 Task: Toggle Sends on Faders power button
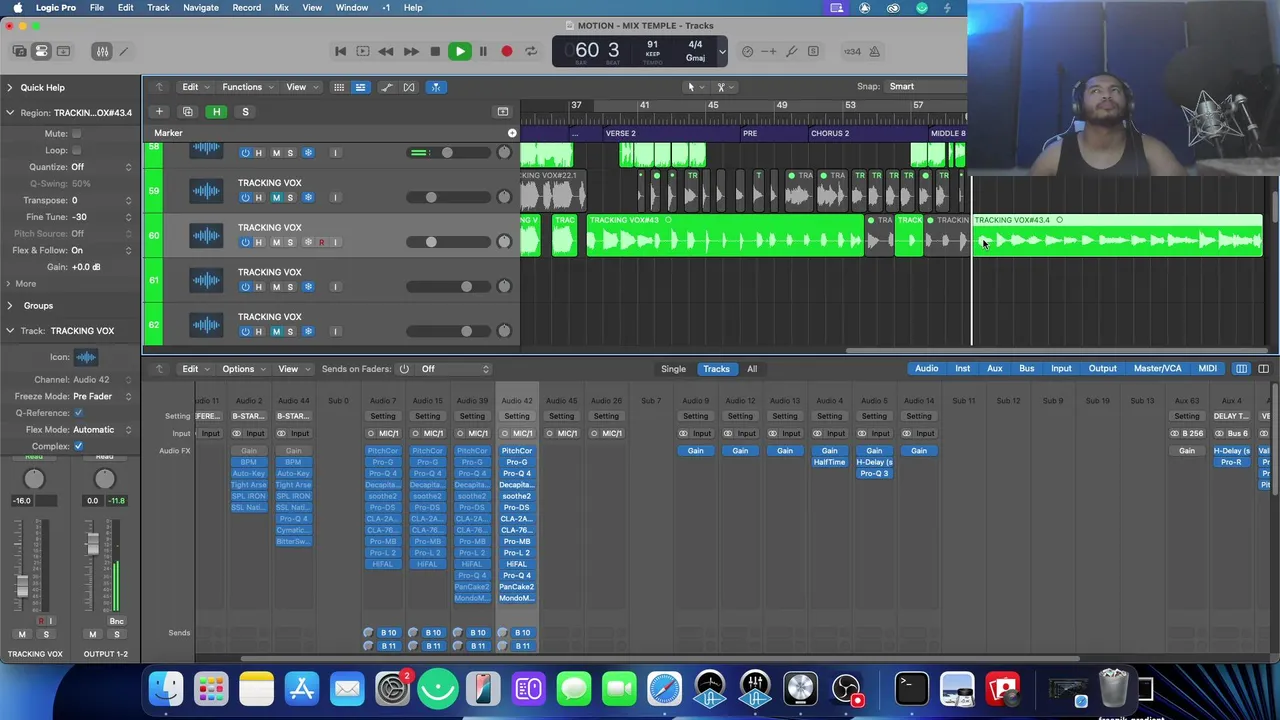point(404,369)
